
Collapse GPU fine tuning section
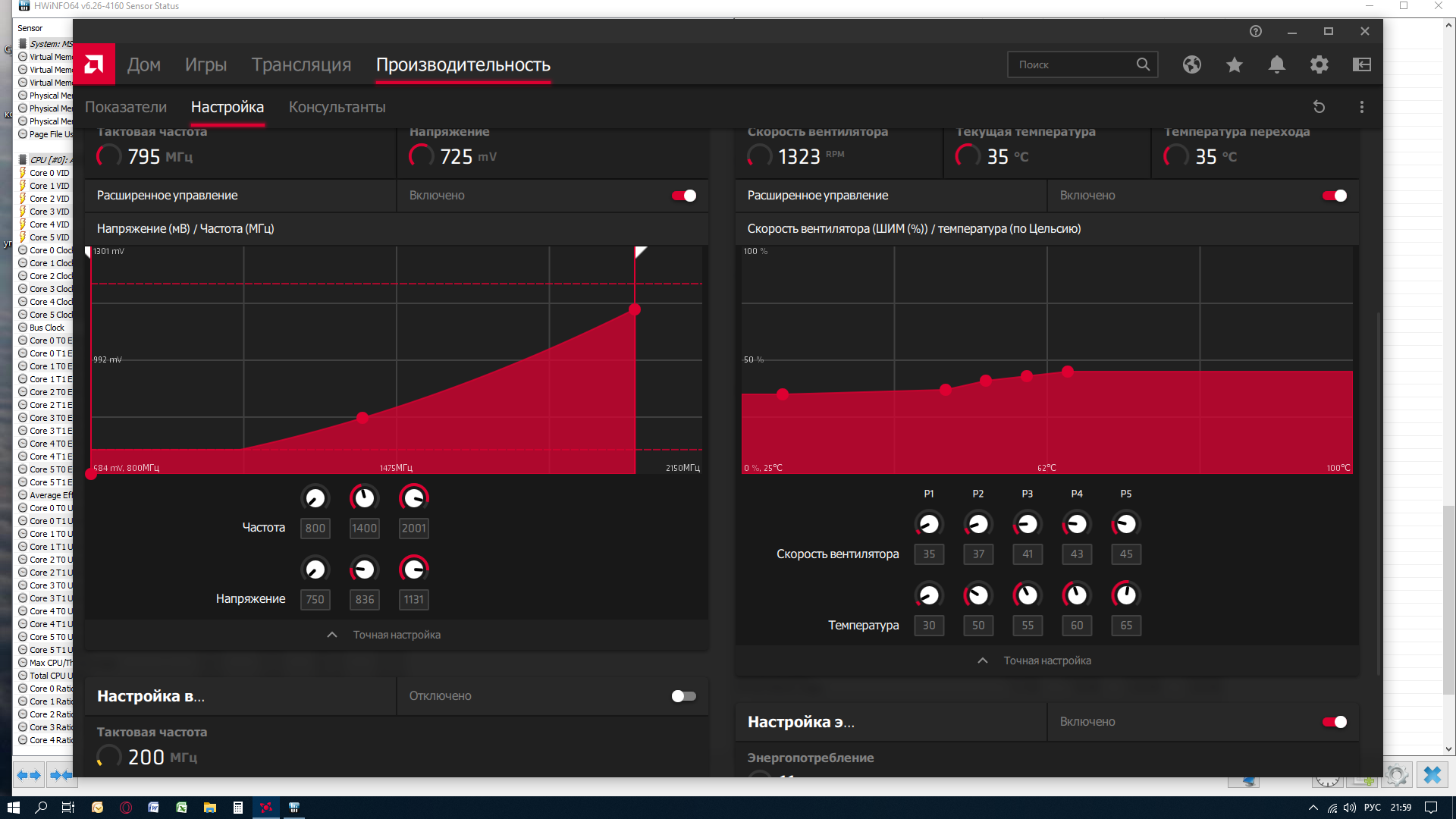[x=384, y=635]
